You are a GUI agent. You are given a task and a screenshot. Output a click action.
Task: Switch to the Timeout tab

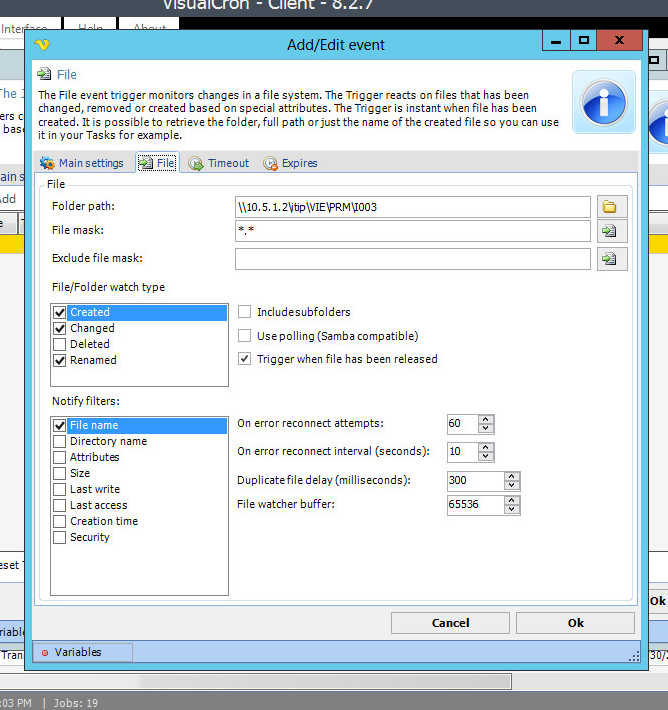219,163
